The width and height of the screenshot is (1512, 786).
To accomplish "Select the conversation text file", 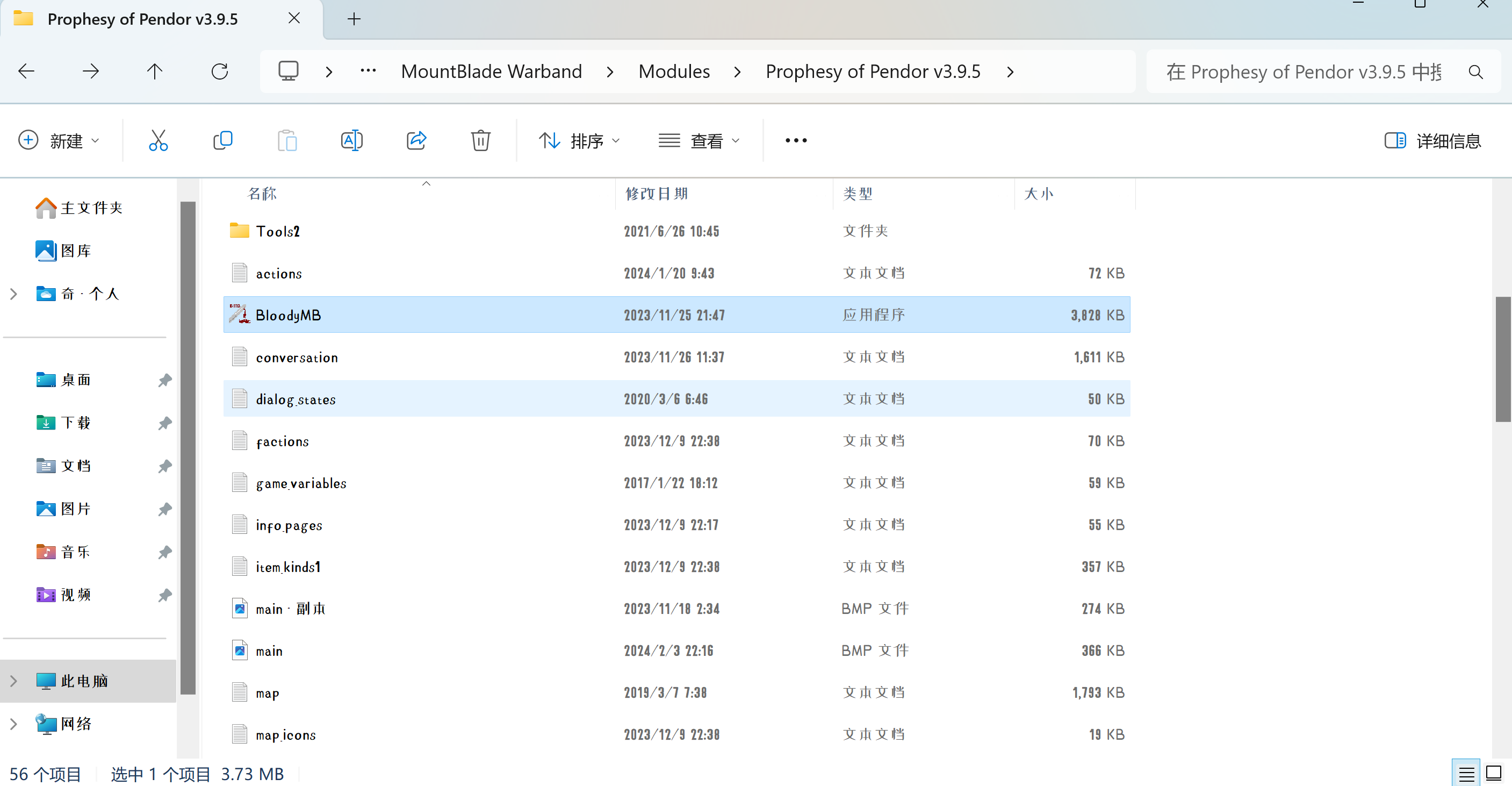I will [x=677, y=356].
